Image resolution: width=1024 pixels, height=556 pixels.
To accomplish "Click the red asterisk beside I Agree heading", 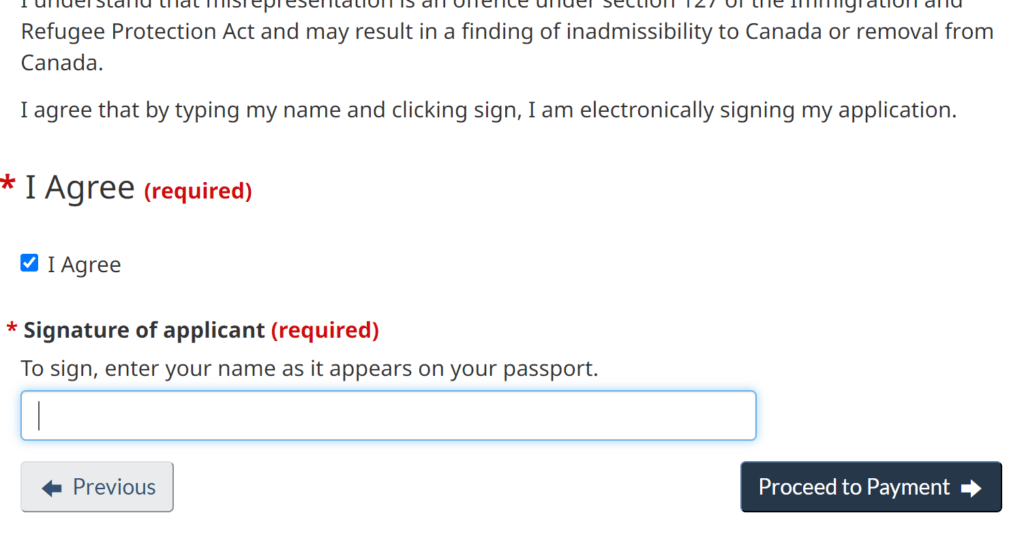I will tap(8, 186).
